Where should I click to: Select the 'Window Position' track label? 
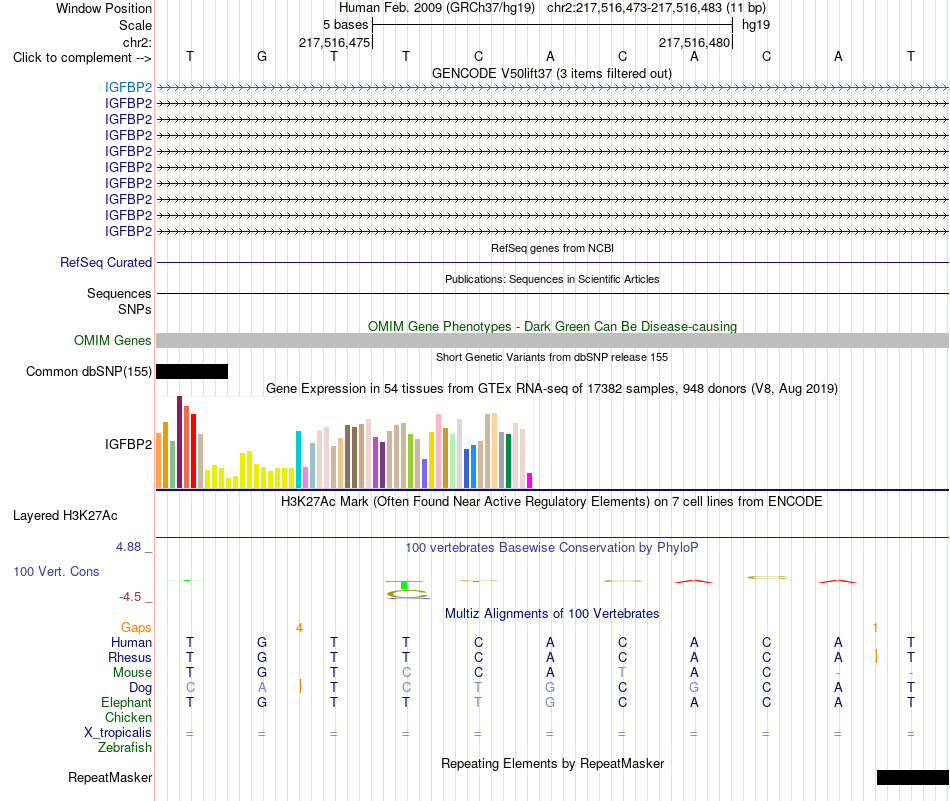104,8
